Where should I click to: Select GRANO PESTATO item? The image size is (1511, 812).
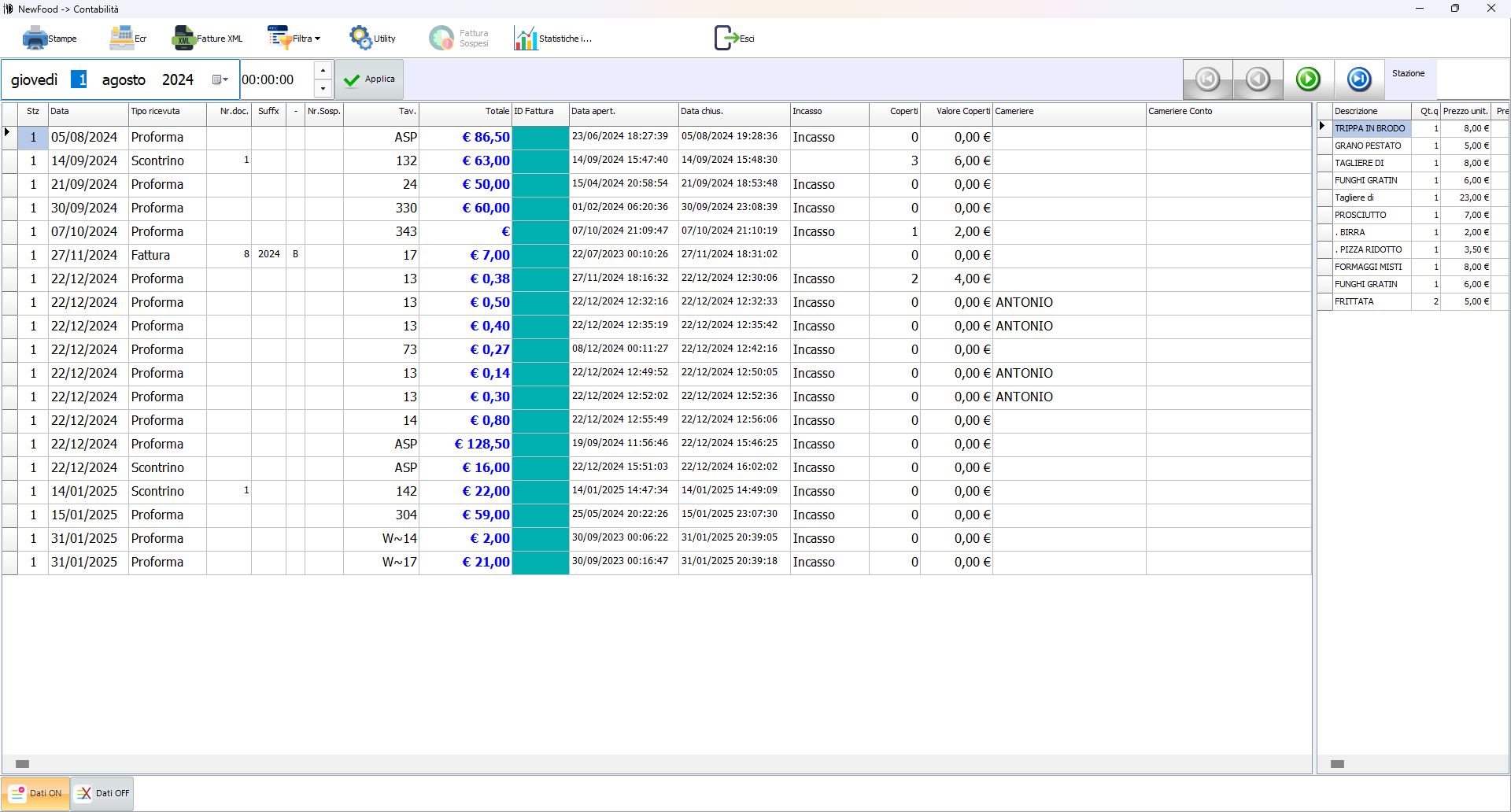(1370, 146)
